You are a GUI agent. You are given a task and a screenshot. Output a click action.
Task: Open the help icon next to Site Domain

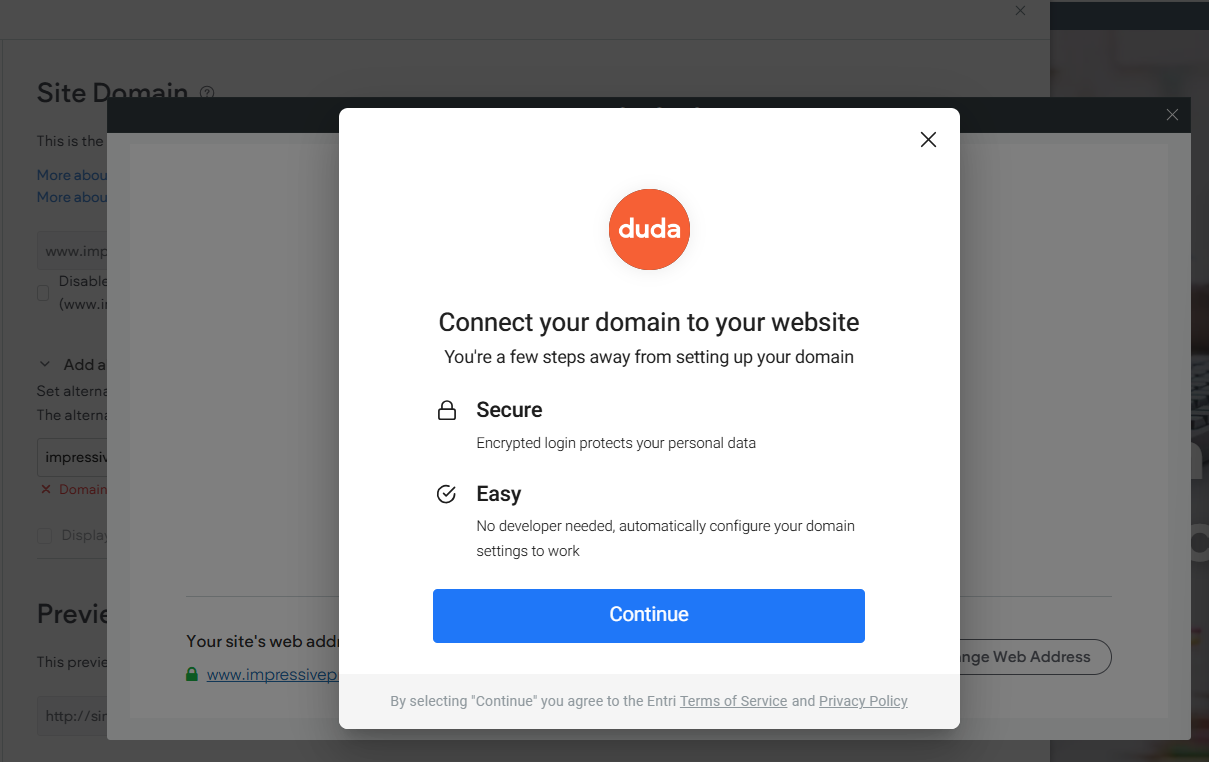click(207, 93)
